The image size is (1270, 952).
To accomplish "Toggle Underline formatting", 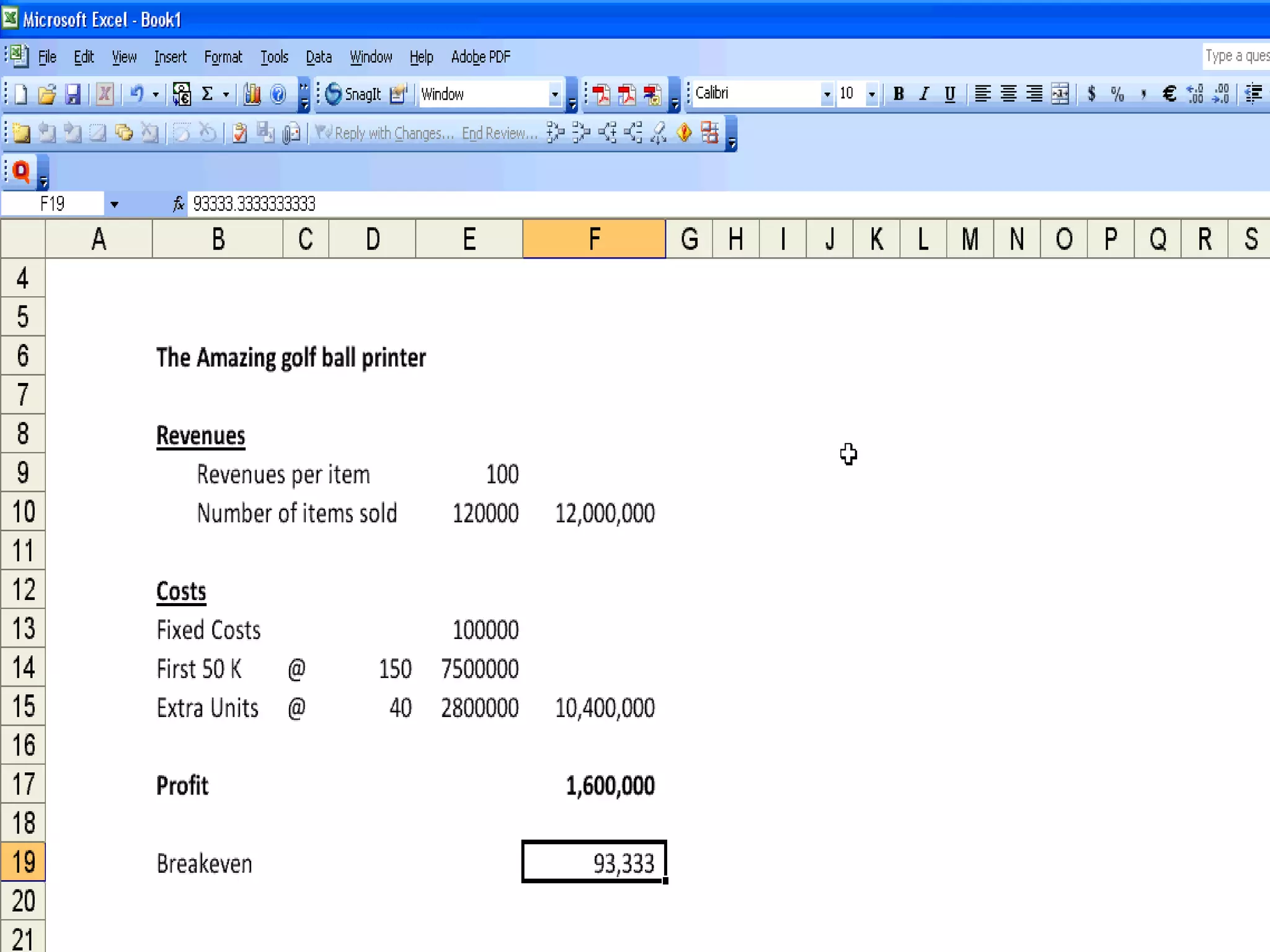I will [x=949, y=94].
